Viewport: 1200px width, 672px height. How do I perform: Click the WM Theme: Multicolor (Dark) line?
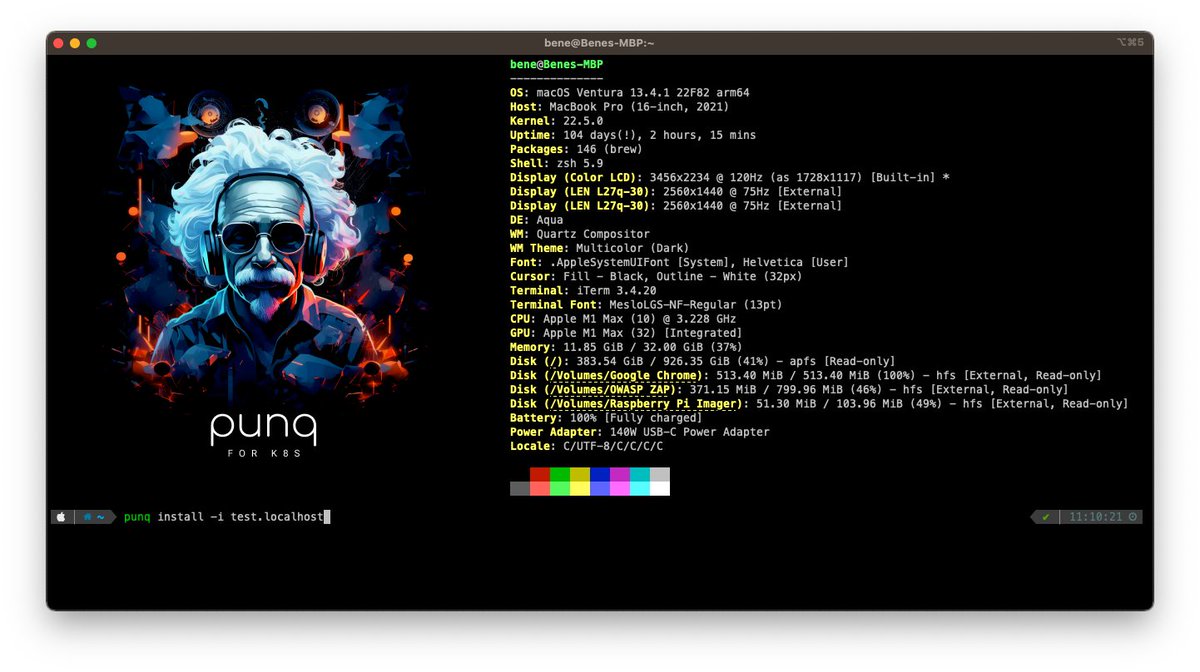click(600, 247)
